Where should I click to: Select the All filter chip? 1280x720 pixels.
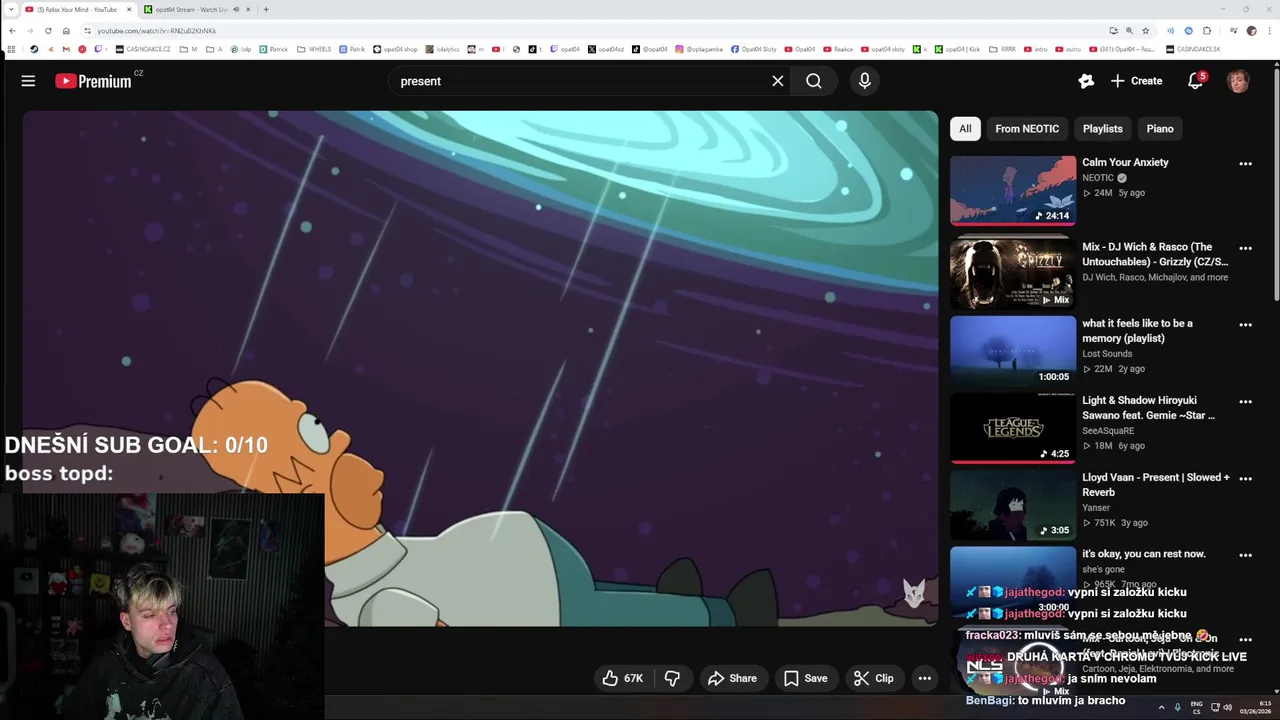coord(965,128)
